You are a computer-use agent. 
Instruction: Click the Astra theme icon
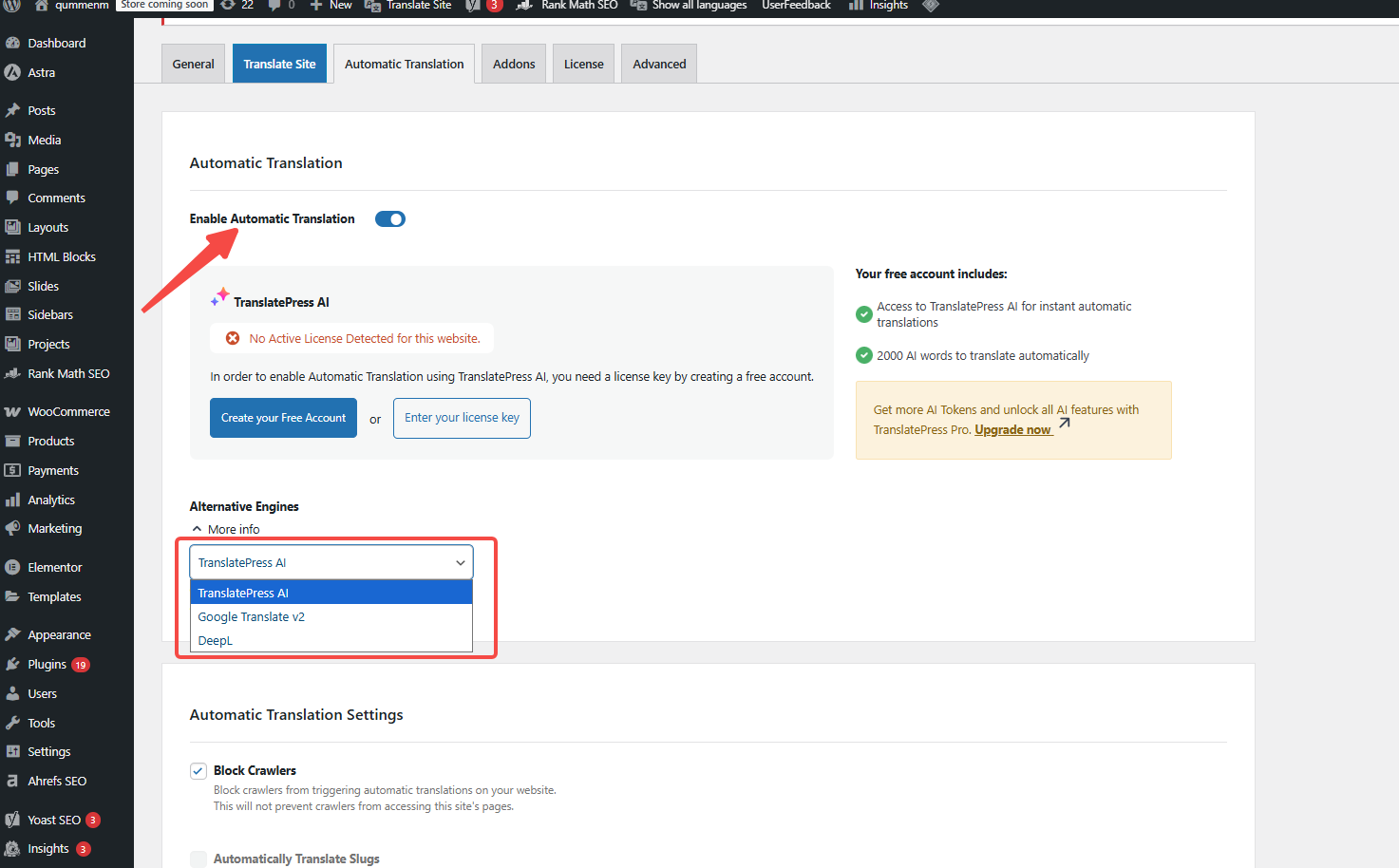pos(12,73)
